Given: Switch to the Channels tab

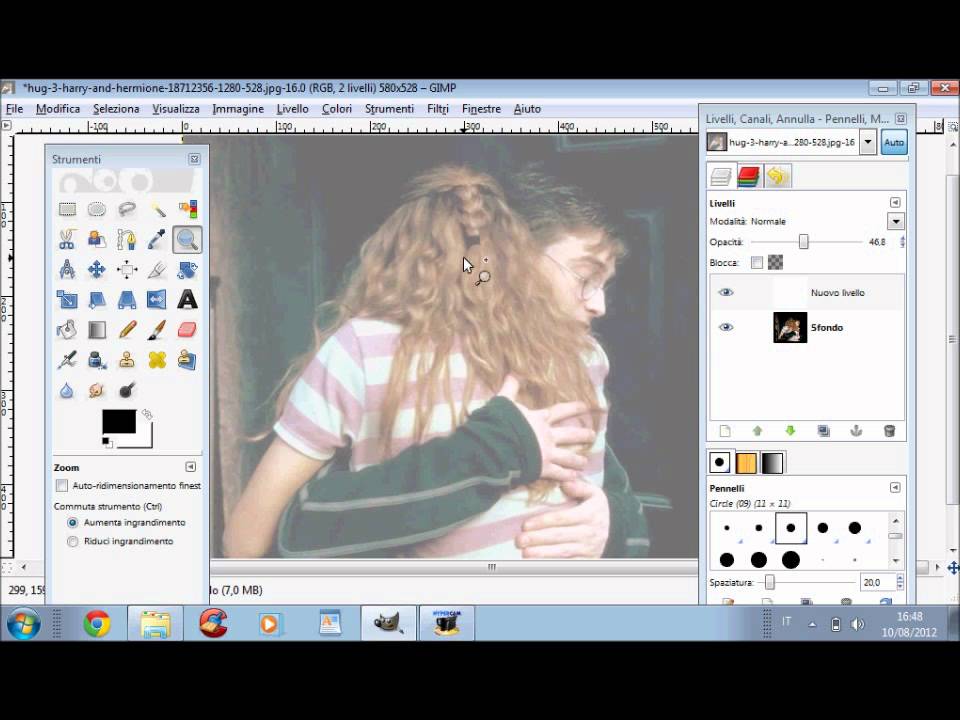Looking at the screenshot, I should pos(749,176).
